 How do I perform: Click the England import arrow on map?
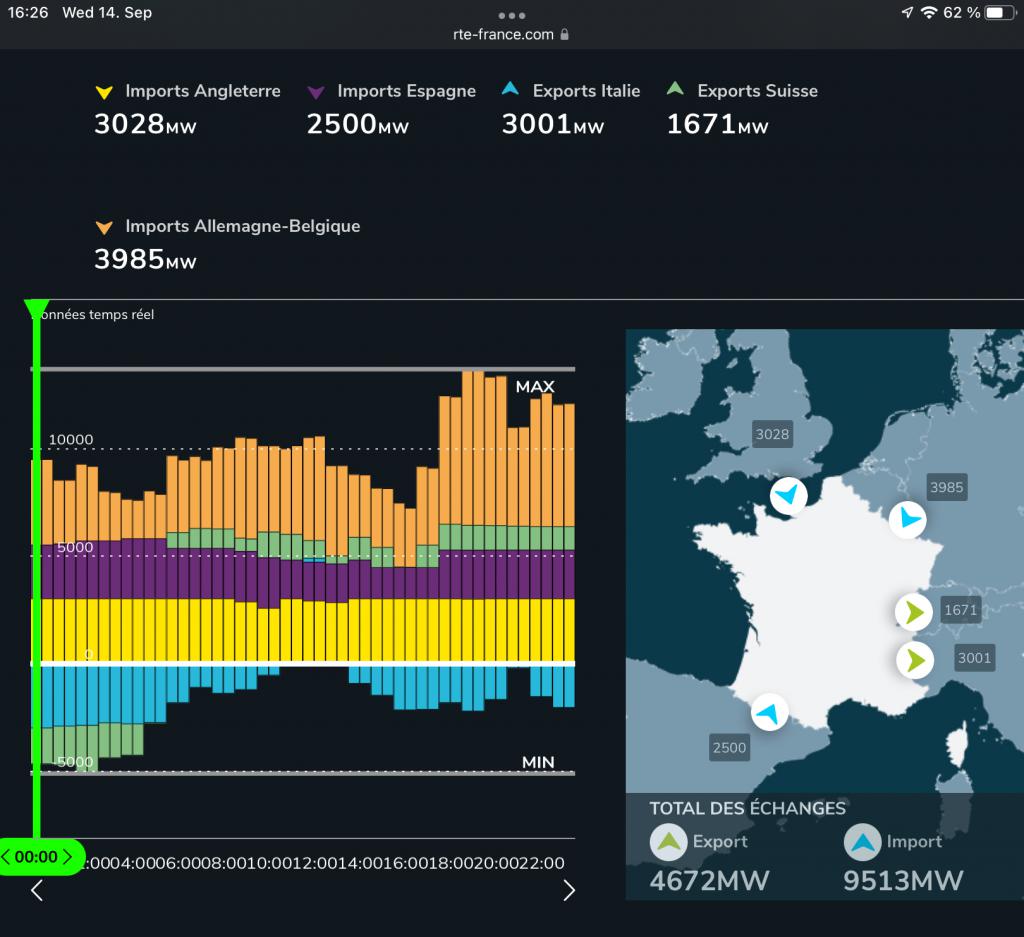click(x=788, y=495)
